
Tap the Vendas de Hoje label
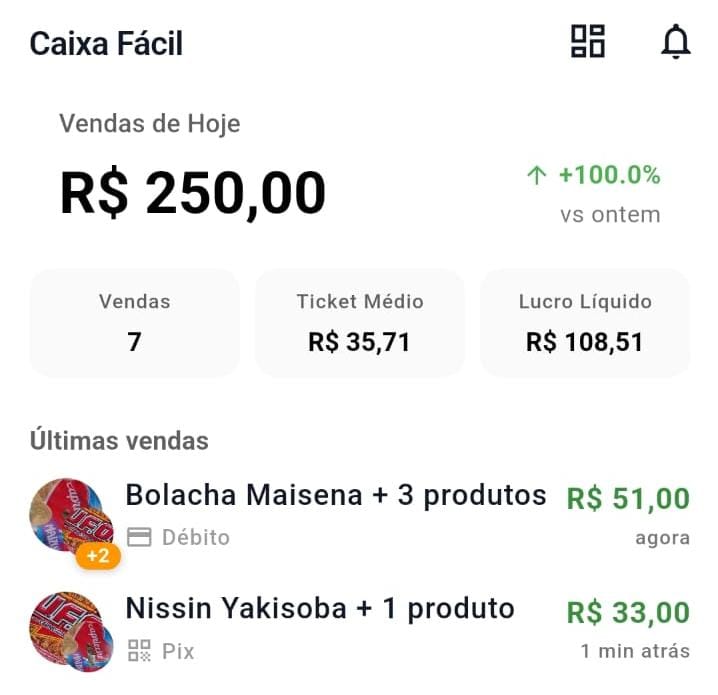pos(150,124)
